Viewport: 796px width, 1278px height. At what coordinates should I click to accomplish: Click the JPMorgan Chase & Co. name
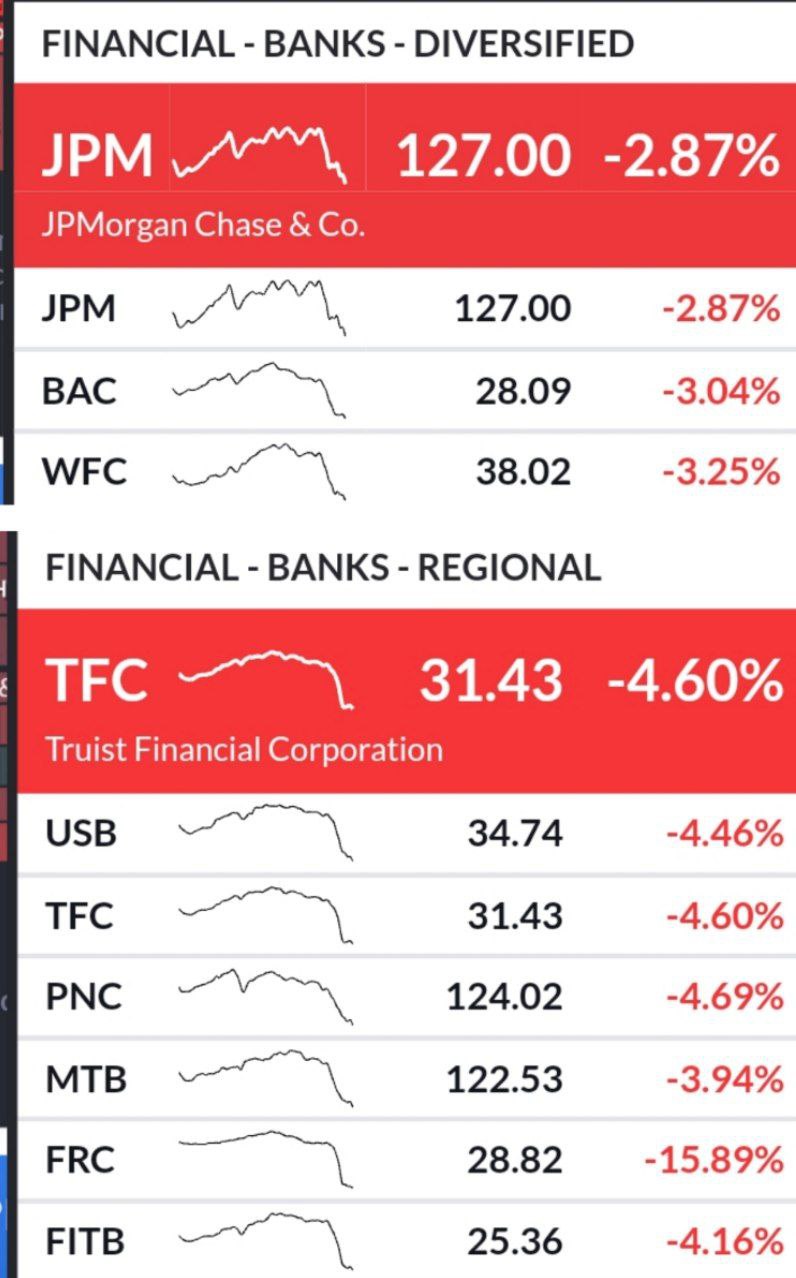(x=203, y=225)
